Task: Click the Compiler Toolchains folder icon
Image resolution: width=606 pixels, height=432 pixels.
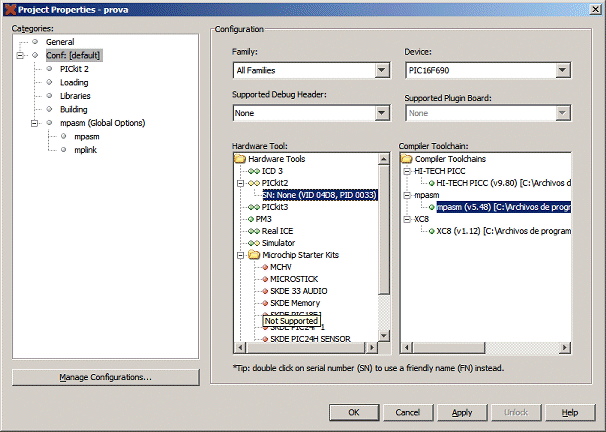Action: [x=406, y=159]
